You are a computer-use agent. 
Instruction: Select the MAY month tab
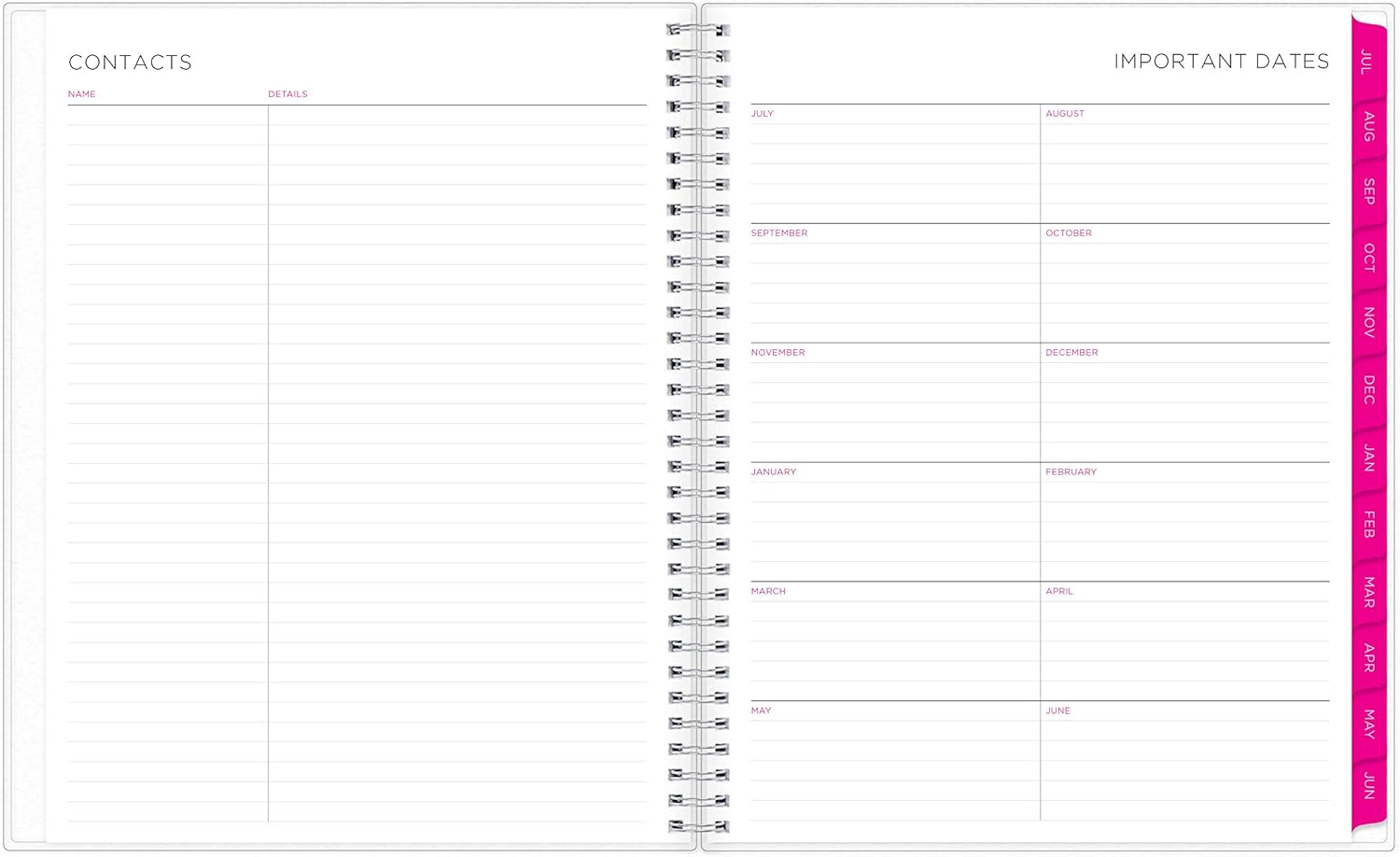(x=1368, y=724)
